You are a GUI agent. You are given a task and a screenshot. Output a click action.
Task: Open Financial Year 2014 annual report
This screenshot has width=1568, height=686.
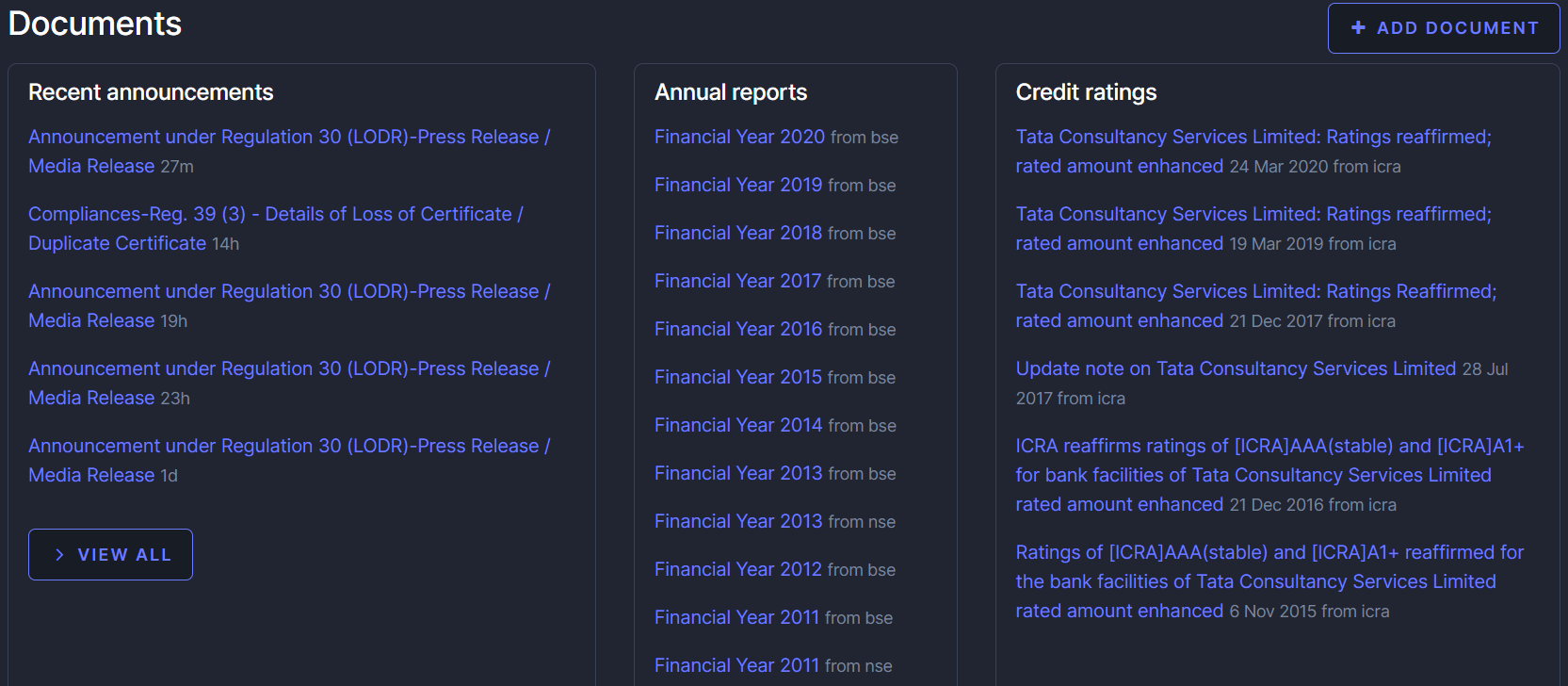738,425
